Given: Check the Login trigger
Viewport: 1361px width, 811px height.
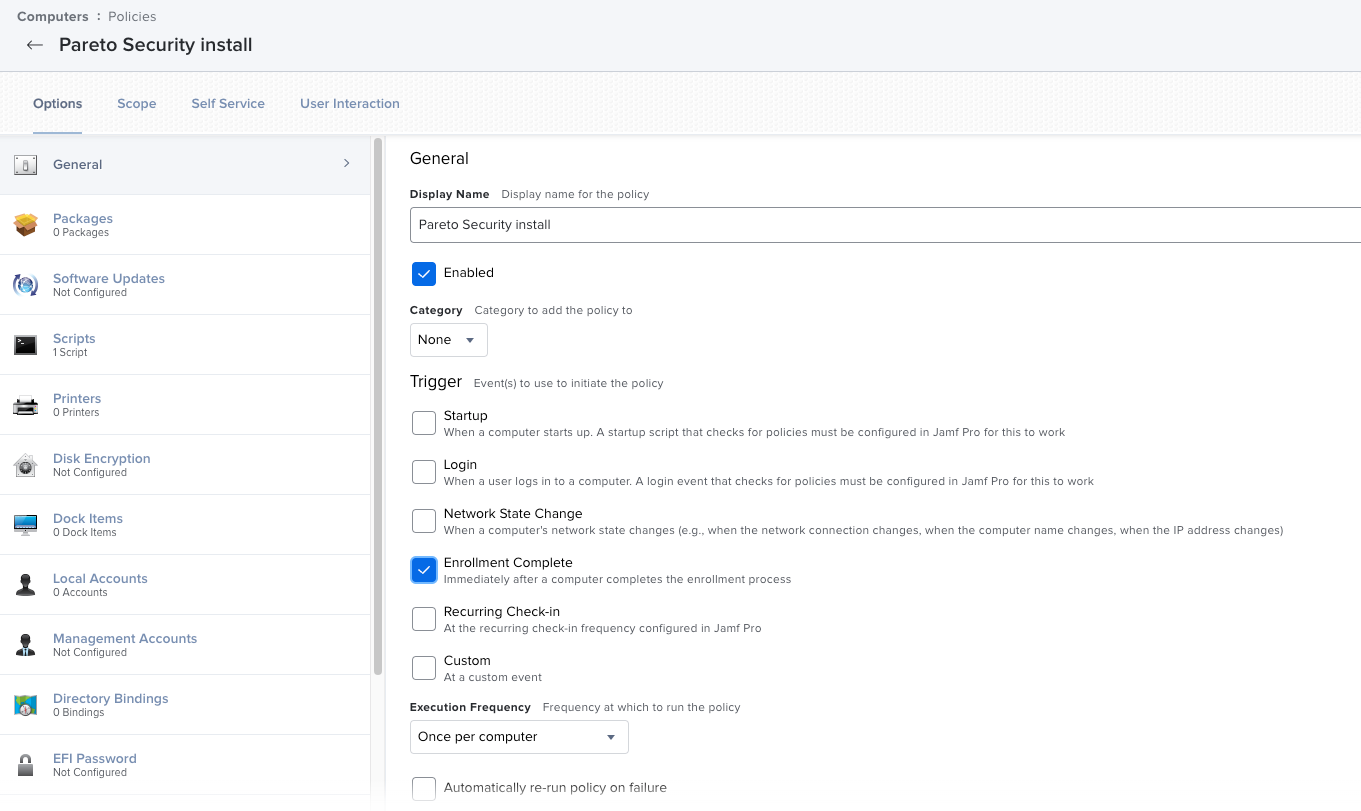Looking at the screenshot, I should [424, 472].
